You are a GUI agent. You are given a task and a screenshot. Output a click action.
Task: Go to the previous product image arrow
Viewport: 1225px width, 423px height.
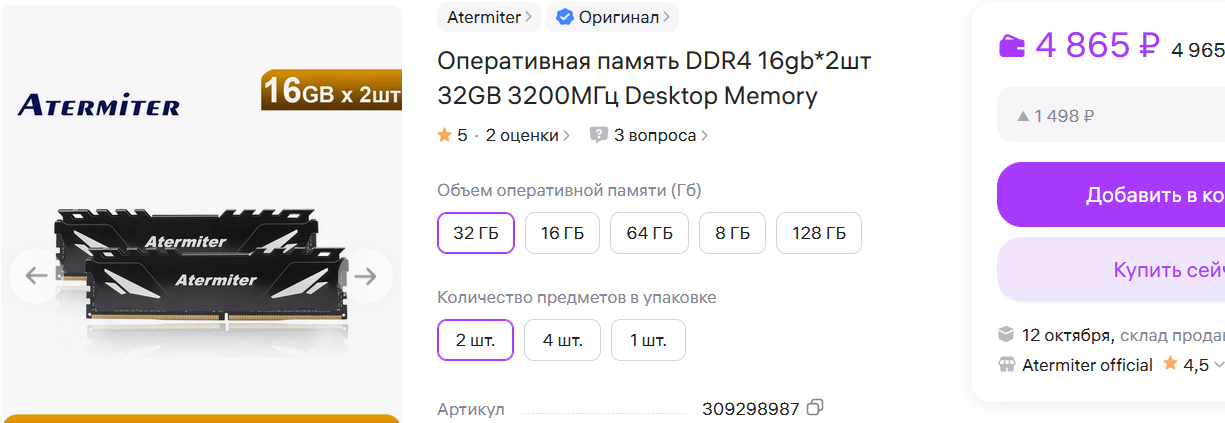point(36,276)
